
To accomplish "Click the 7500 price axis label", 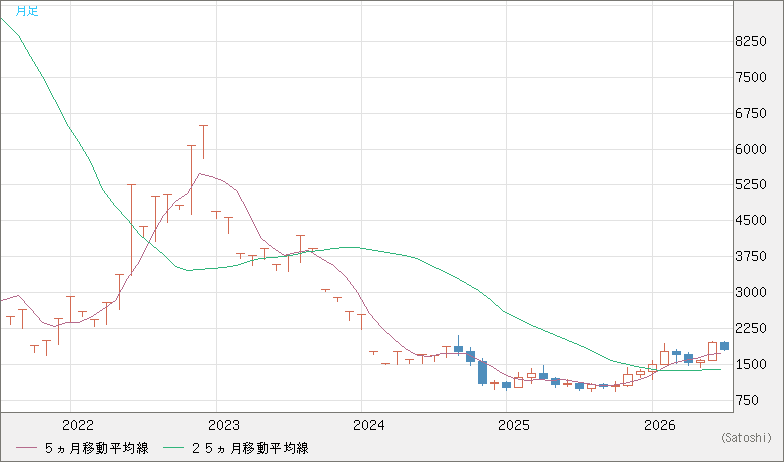I will click(751, 78).
